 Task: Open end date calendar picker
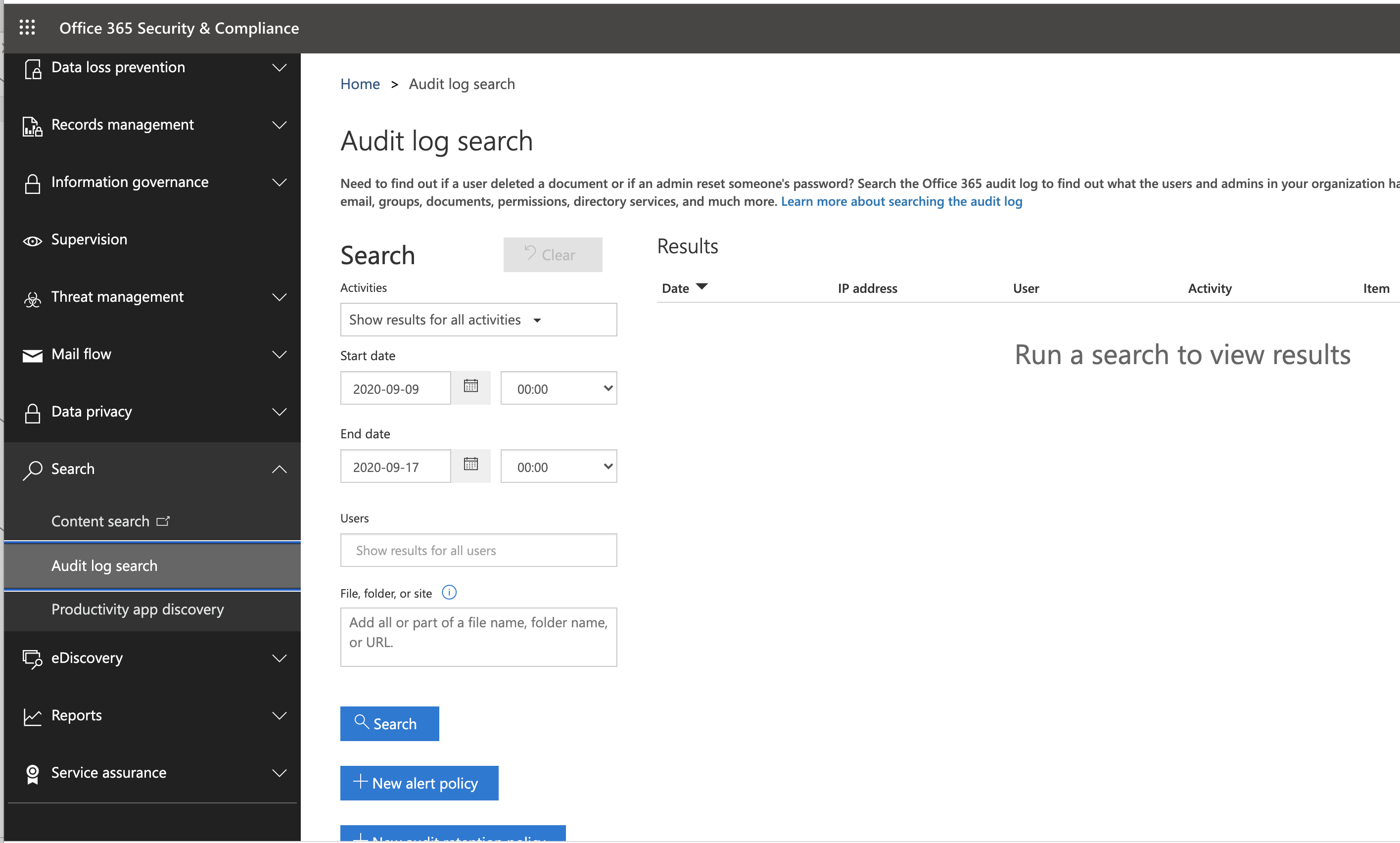click(470, 465)
